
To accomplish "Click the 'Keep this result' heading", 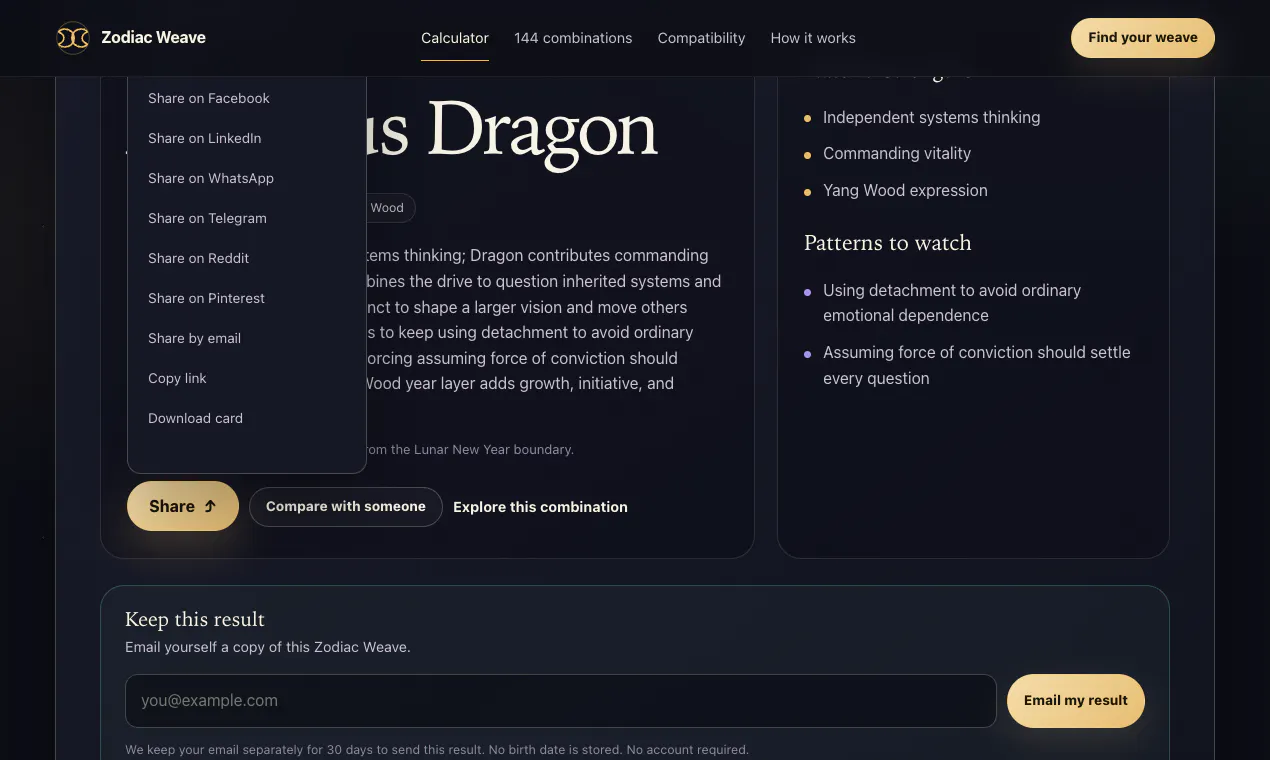I will pos(195,619).
